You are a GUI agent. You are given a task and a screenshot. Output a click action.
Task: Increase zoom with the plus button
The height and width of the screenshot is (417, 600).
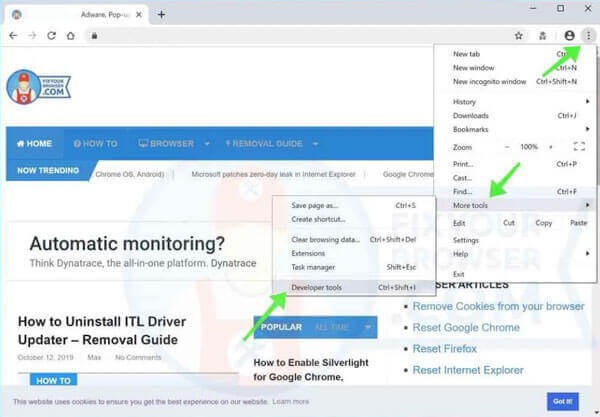pos(551,147)
